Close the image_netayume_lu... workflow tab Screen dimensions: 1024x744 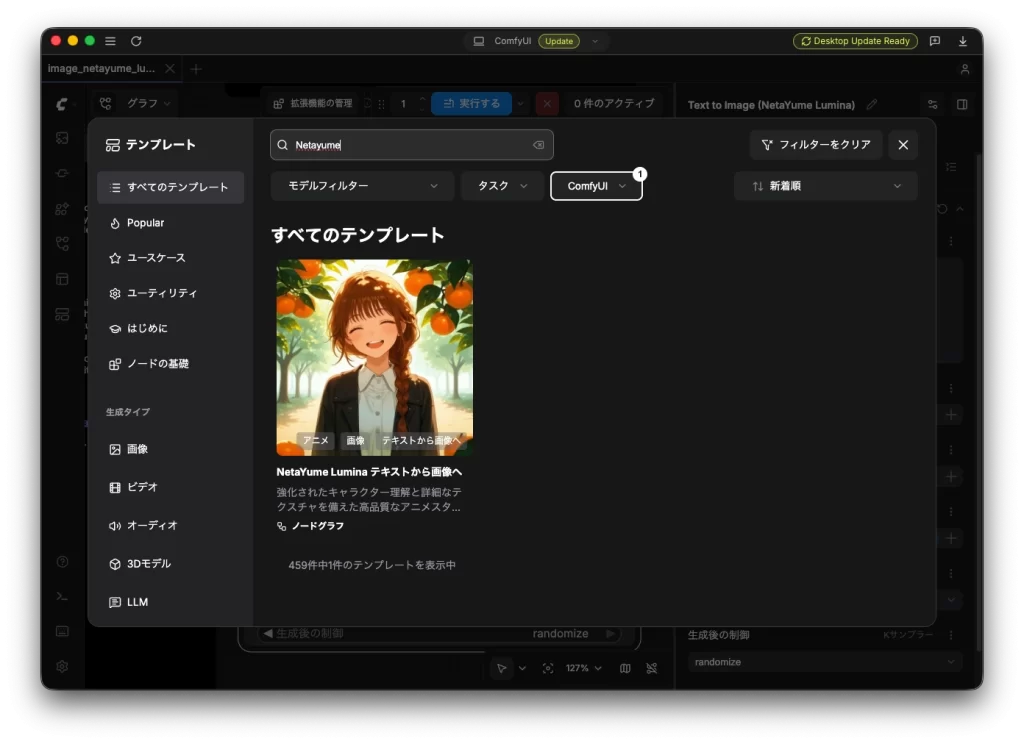[x=170, y=69]
